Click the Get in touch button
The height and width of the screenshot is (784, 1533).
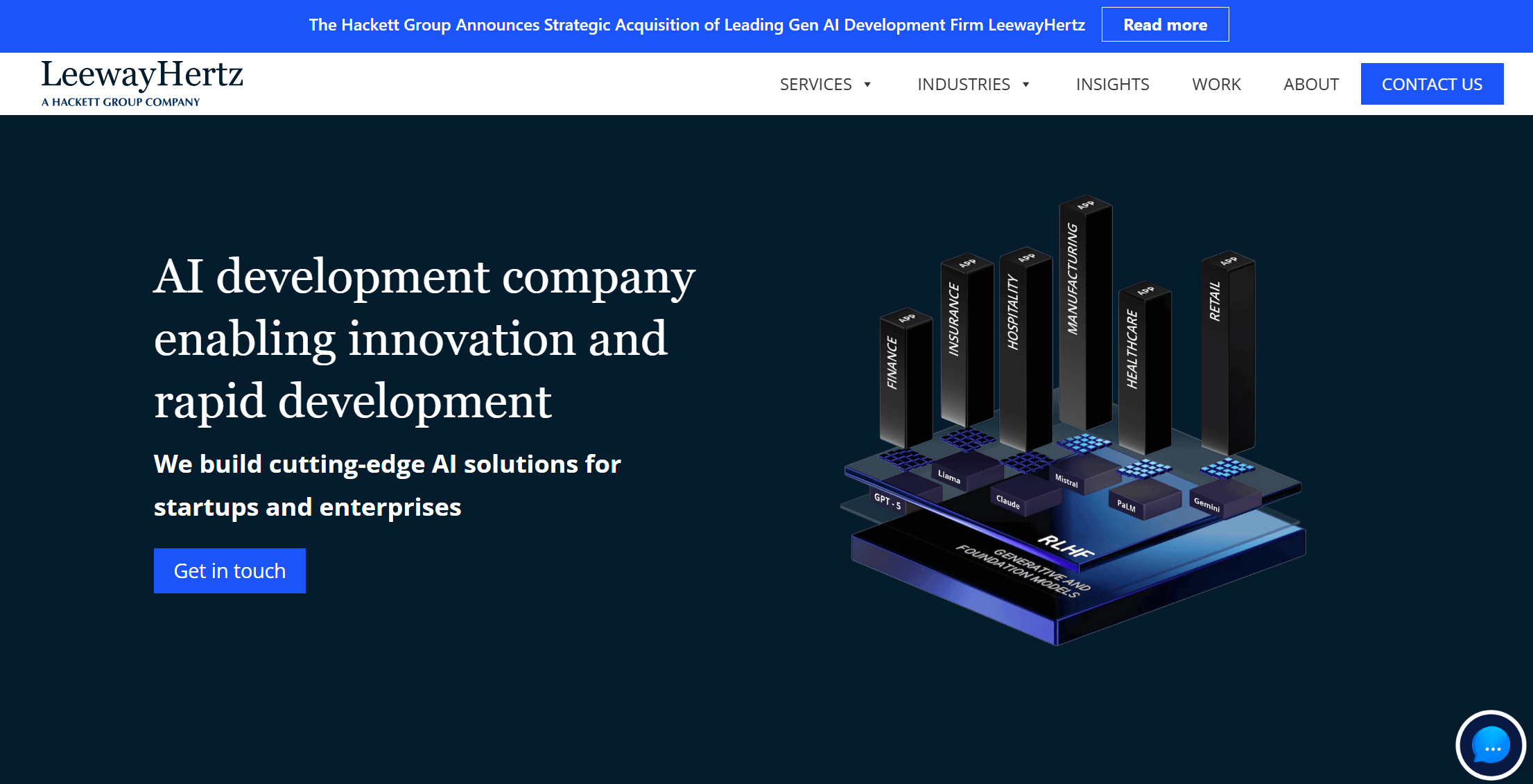(229, 570)
